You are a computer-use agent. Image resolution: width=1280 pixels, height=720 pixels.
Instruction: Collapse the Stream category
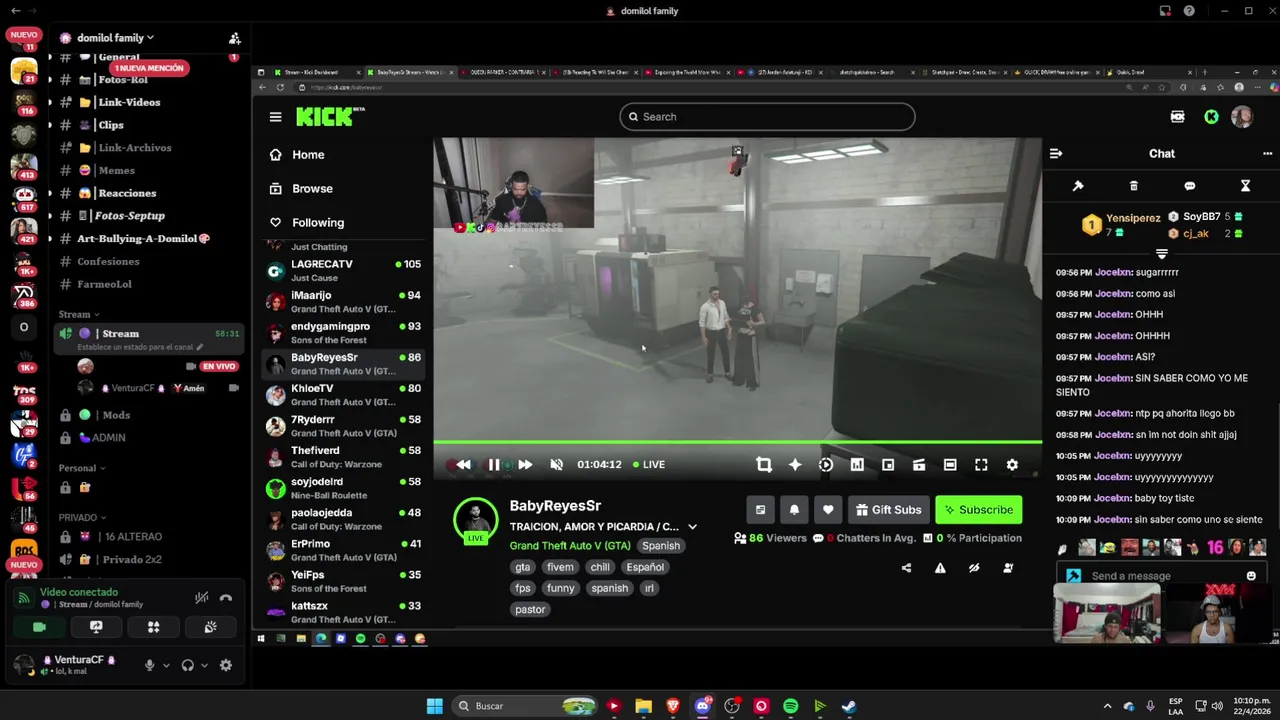[79, 314]
